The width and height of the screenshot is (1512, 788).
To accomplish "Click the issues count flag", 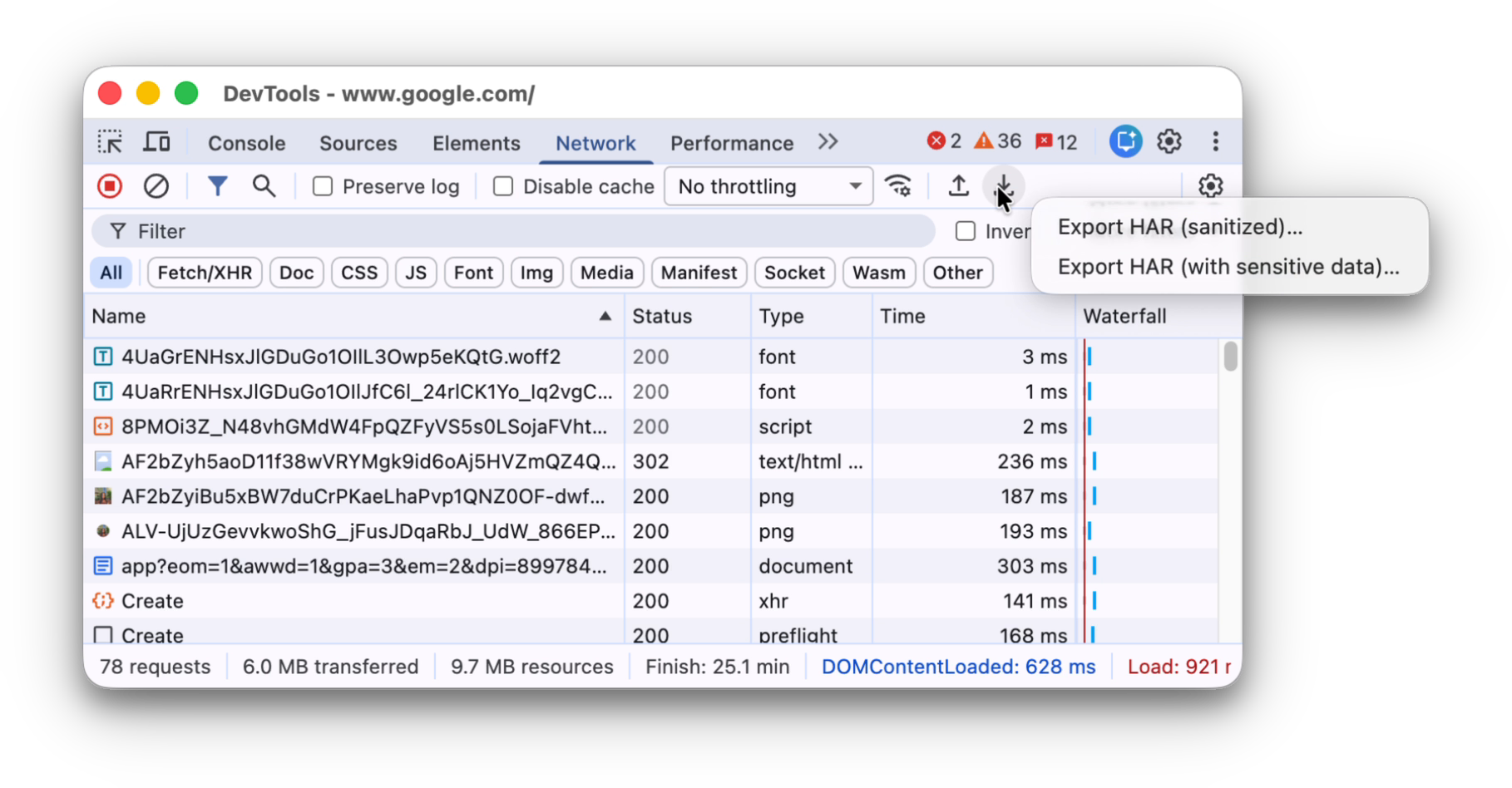I will (x=1056, y=142).
